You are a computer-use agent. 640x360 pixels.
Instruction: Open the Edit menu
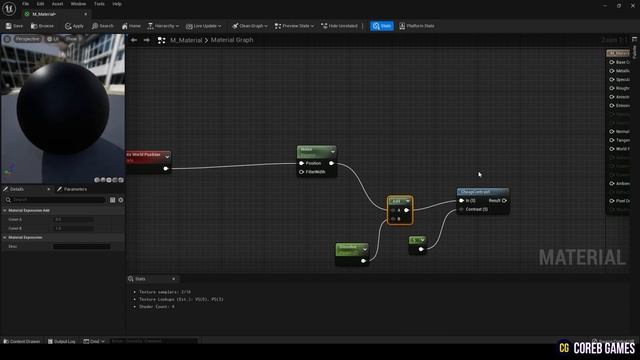click(x=40, y=4)
